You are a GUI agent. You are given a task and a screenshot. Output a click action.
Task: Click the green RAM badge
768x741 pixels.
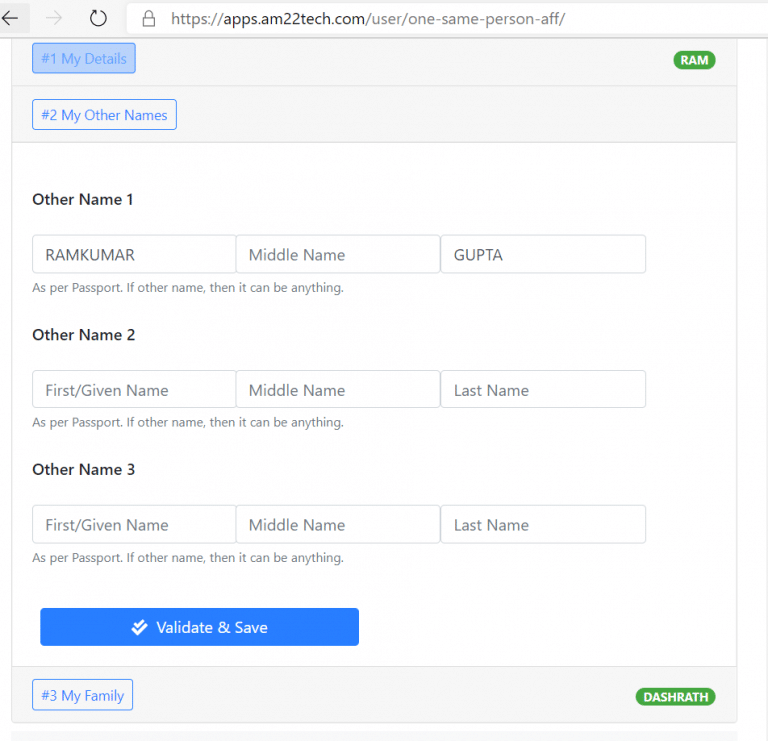tap(694, 60)
